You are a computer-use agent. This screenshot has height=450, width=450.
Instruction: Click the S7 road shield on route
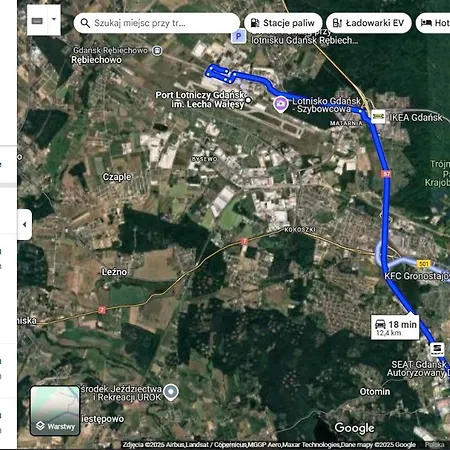[386, 174]
